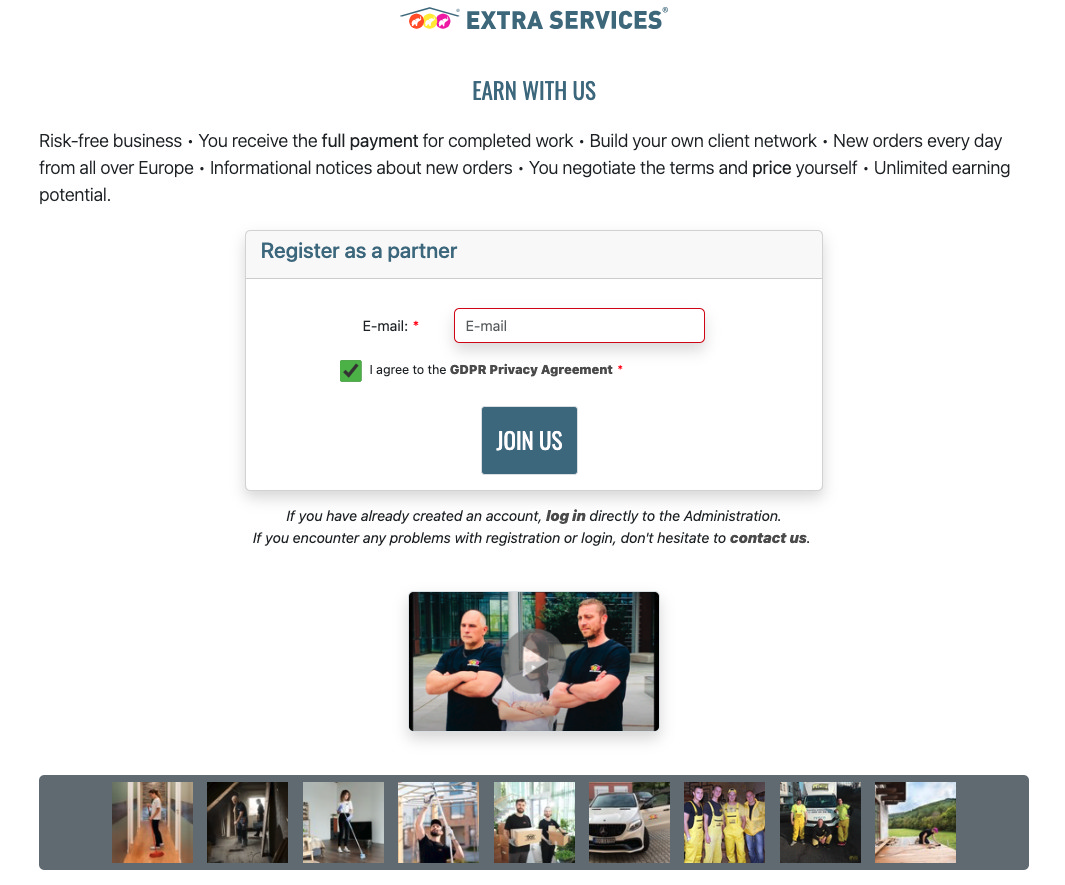Screen dimensions: 1065x885
Task: Open the 'contact us' link
Action: [767, 538]
